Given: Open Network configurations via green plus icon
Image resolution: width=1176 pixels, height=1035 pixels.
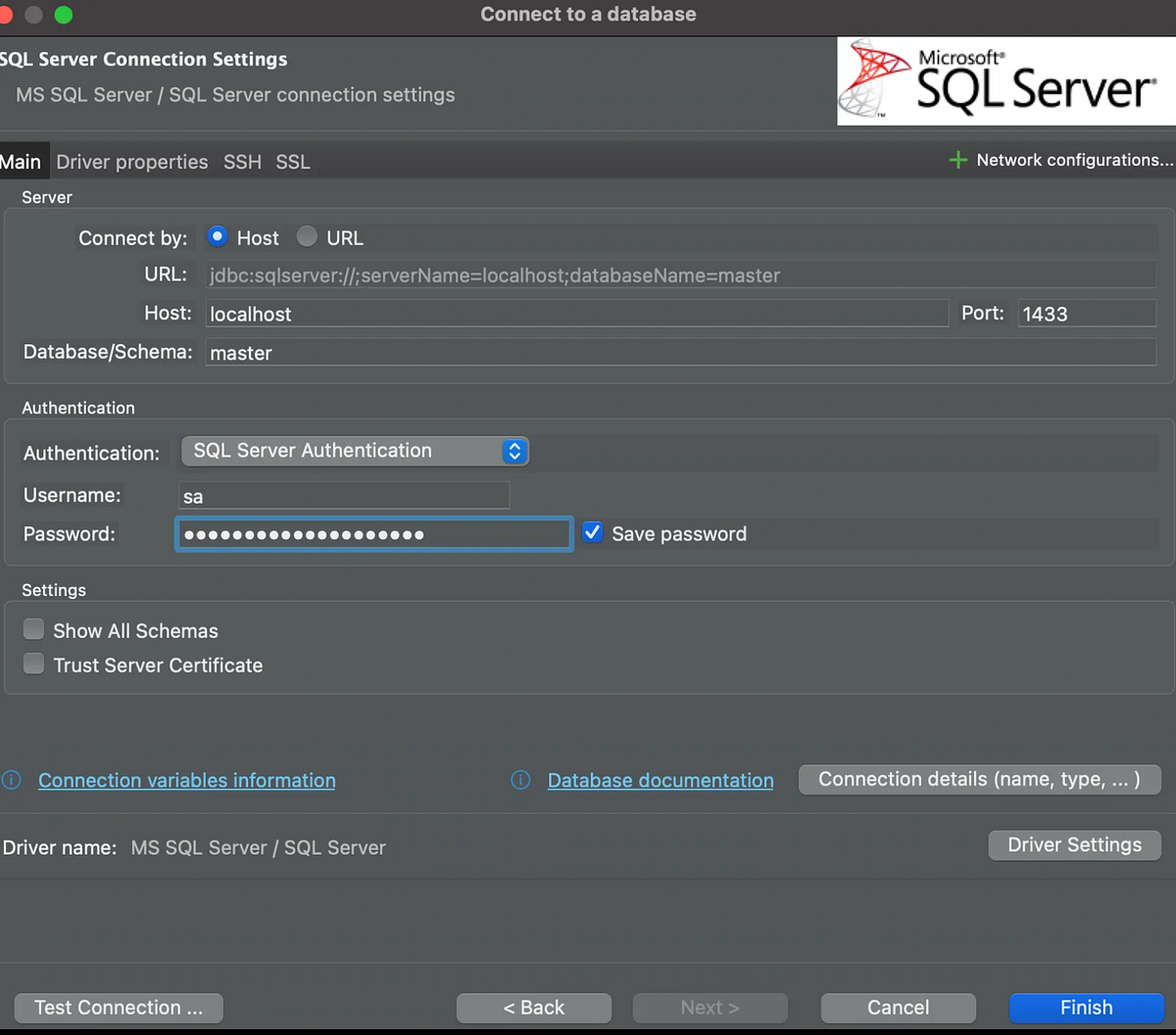Looking at the screenshot, I should click(x=957, y=160).
